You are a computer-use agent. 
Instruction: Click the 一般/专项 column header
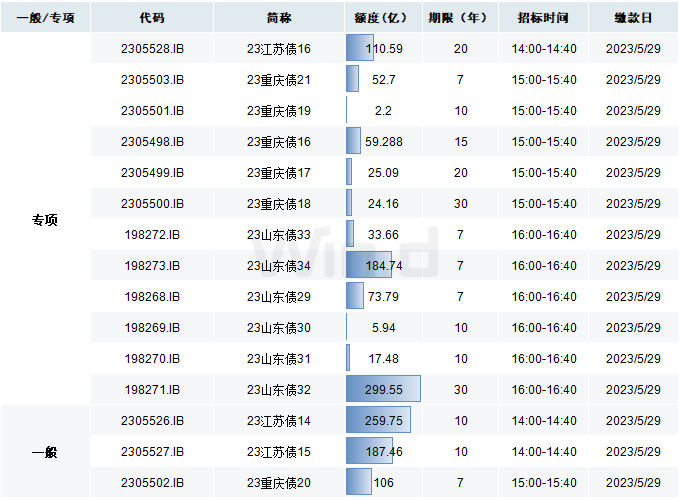tap(45, 17)
